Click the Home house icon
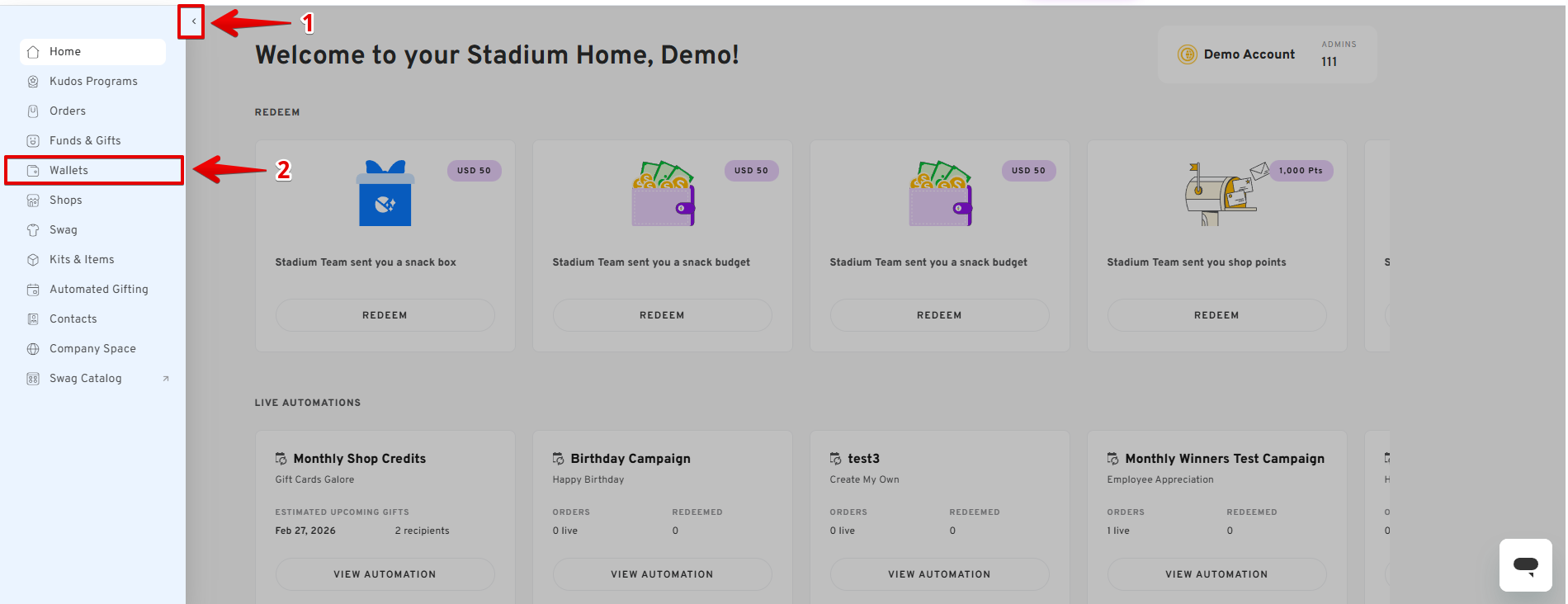 tap(33, 52)
